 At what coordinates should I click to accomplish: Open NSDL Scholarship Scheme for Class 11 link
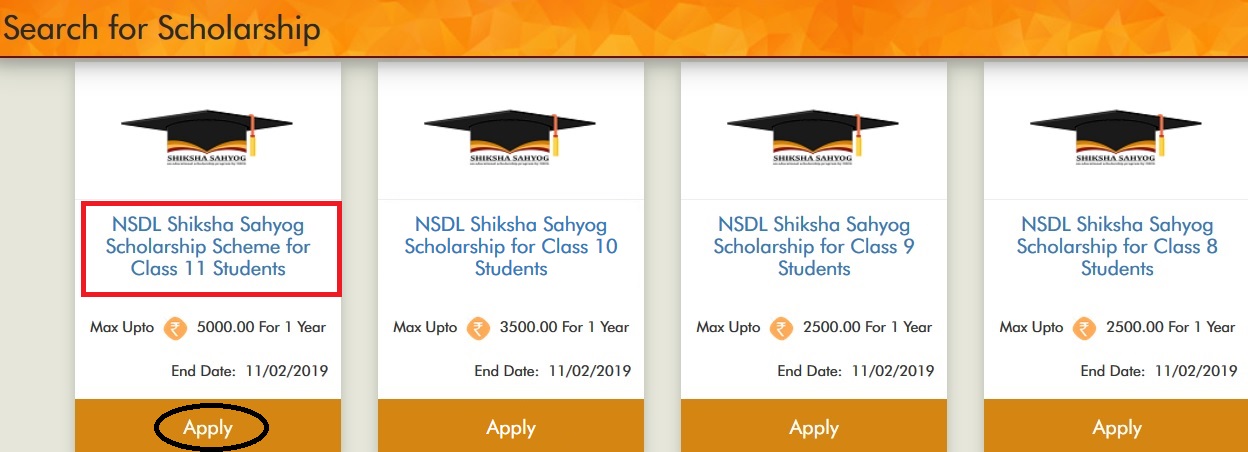click(x=208, y=246)
